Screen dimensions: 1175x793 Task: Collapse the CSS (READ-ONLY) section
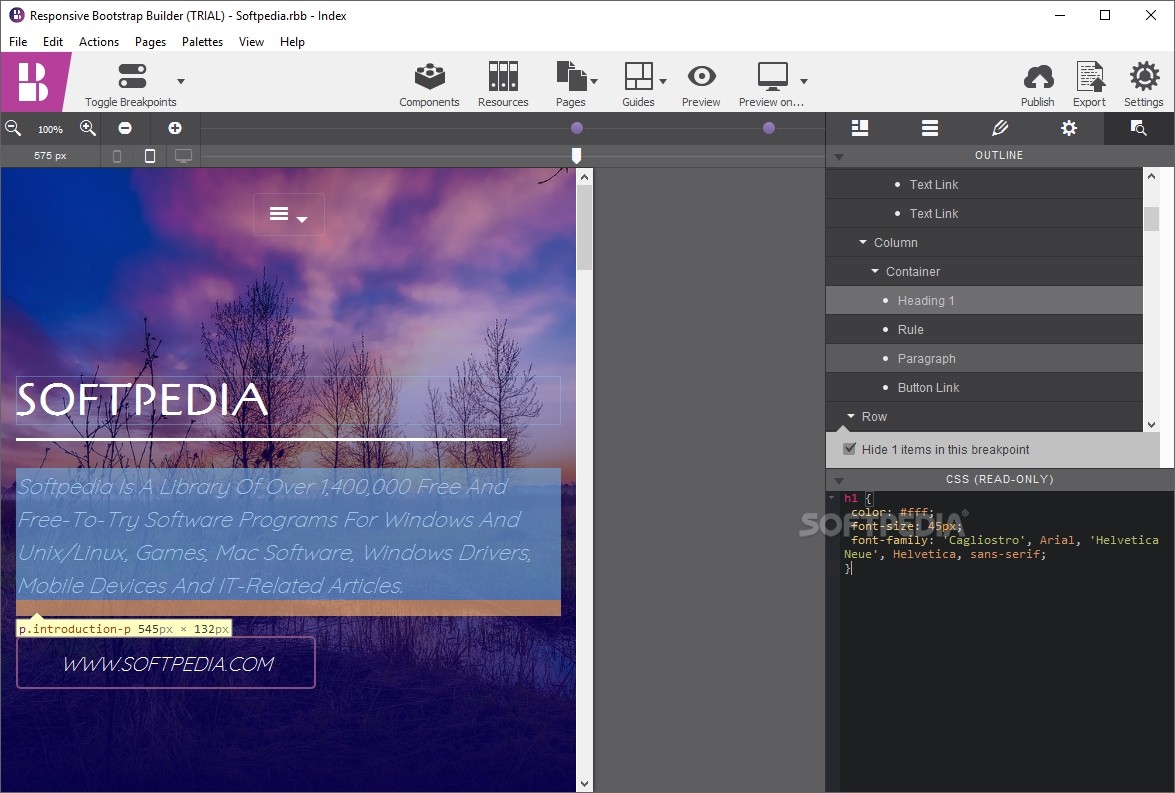[839, 480]
